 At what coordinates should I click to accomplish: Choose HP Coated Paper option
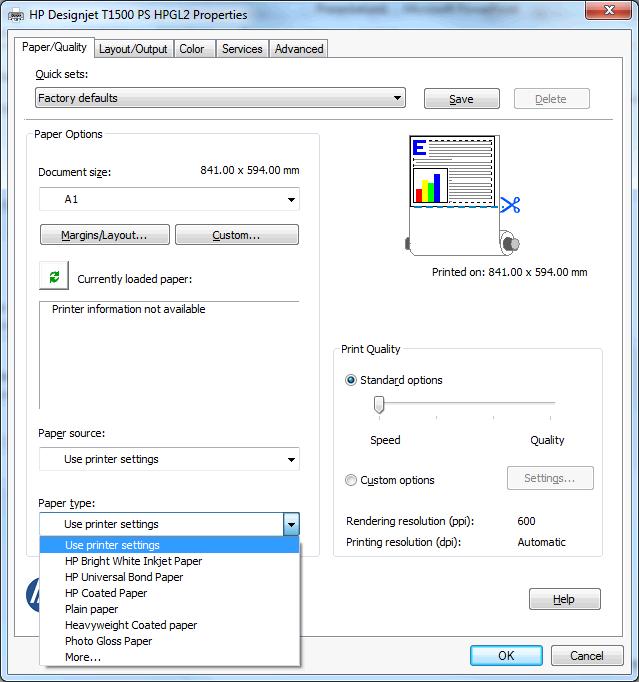[x=169, y=593]
